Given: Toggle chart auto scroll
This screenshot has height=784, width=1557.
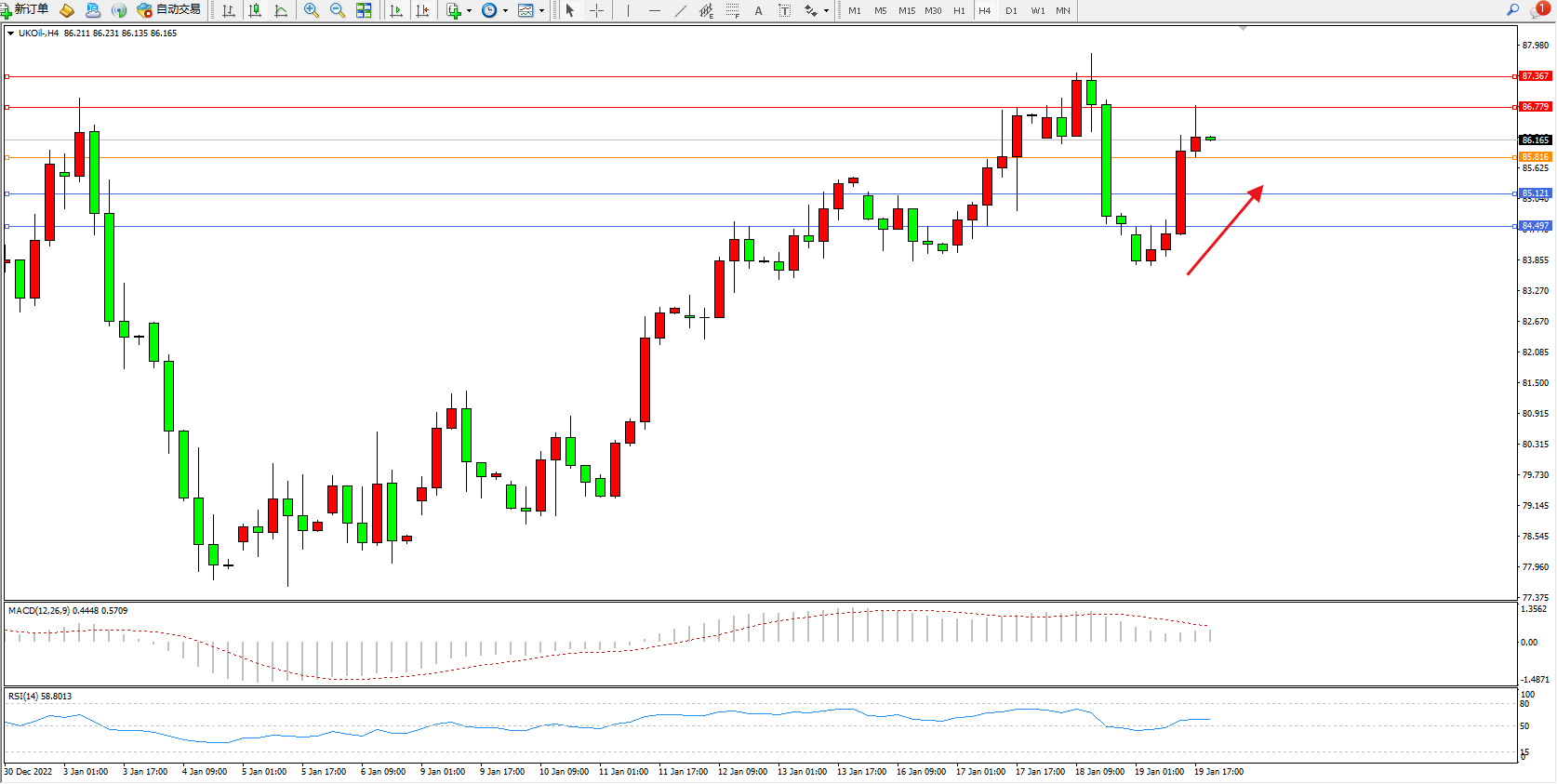Looking at the screenshot, I should pyautogui.click(x=396, y=10).
